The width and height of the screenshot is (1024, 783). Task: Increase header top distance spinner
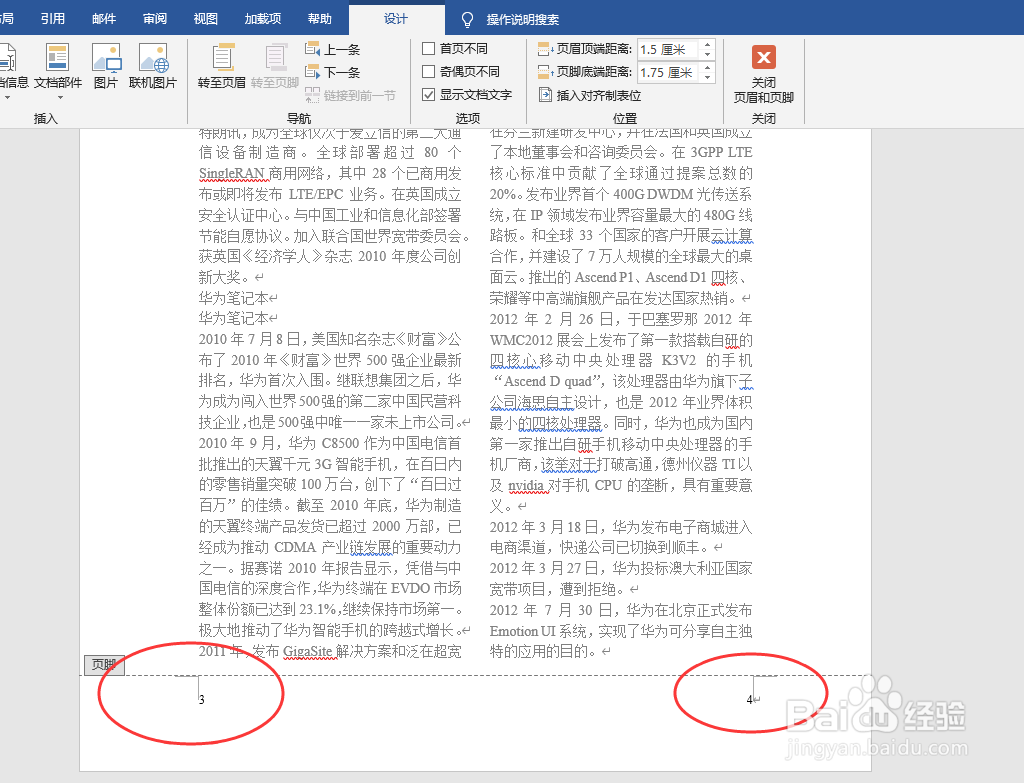click(x=707, y=45)
